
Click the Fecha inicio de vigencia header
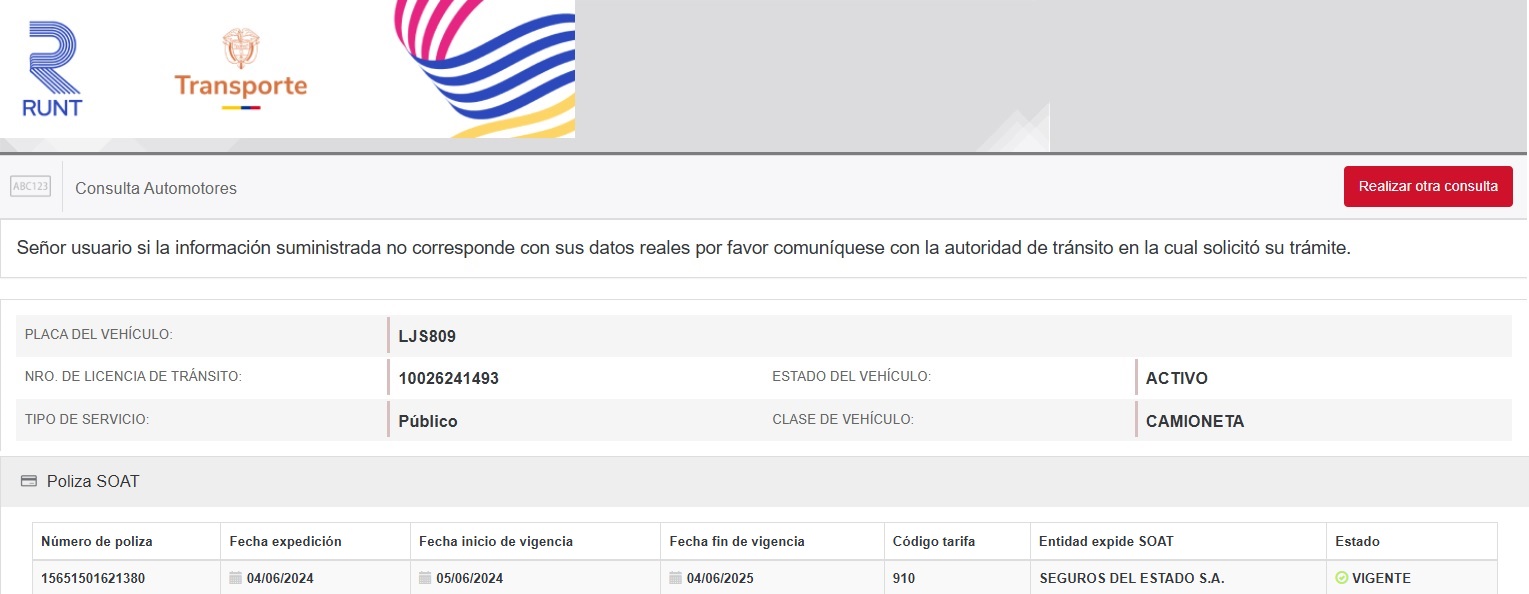point(495,541)
